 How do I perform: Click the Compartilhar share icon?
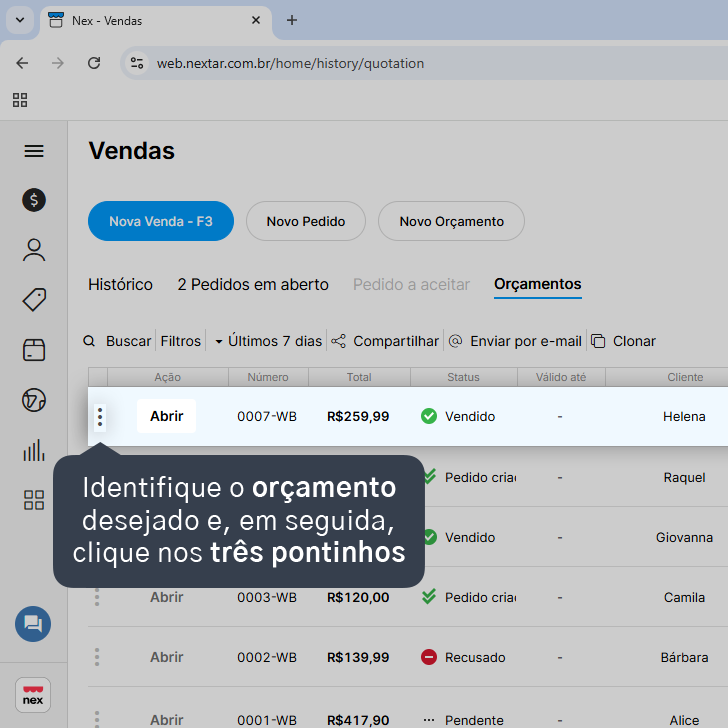[338, 341]
